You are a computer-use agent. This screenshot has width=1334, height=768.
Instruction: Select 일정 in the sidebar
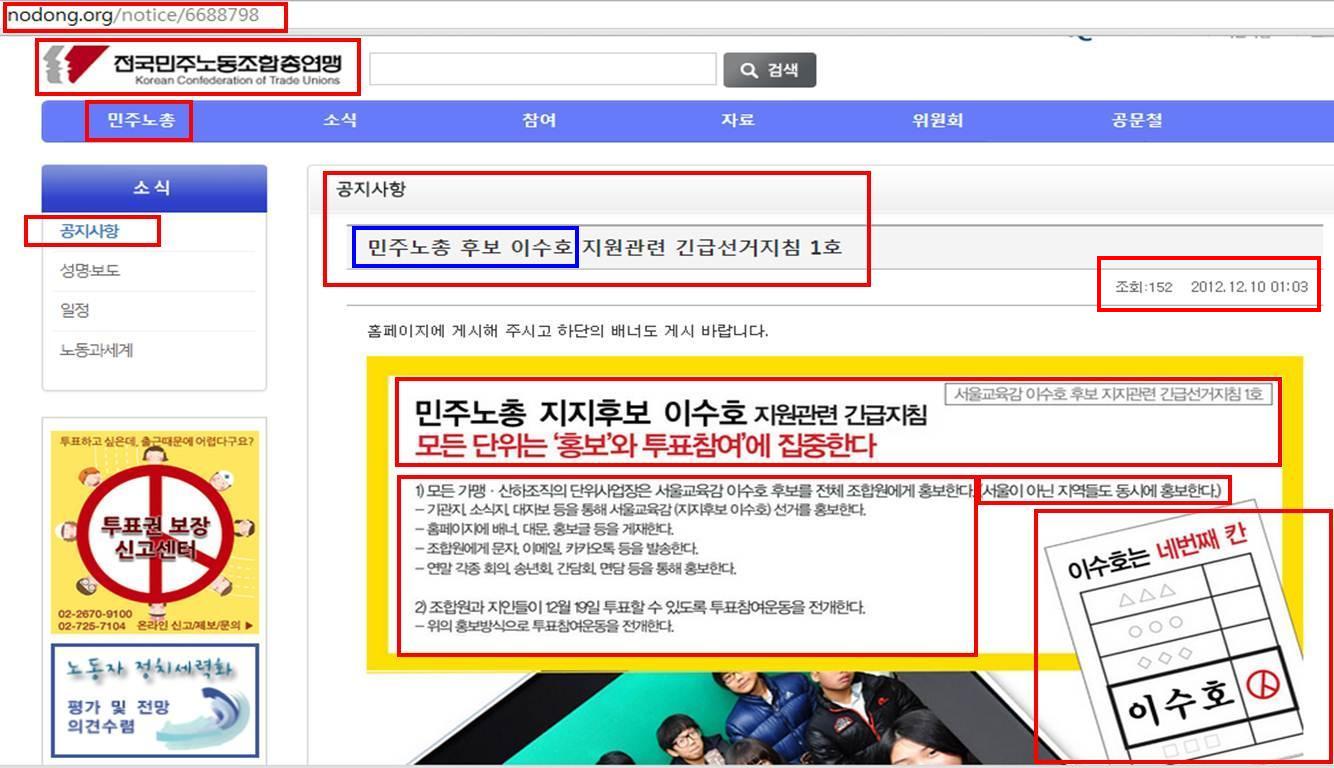pyautogui.click(x=74, y=311)
